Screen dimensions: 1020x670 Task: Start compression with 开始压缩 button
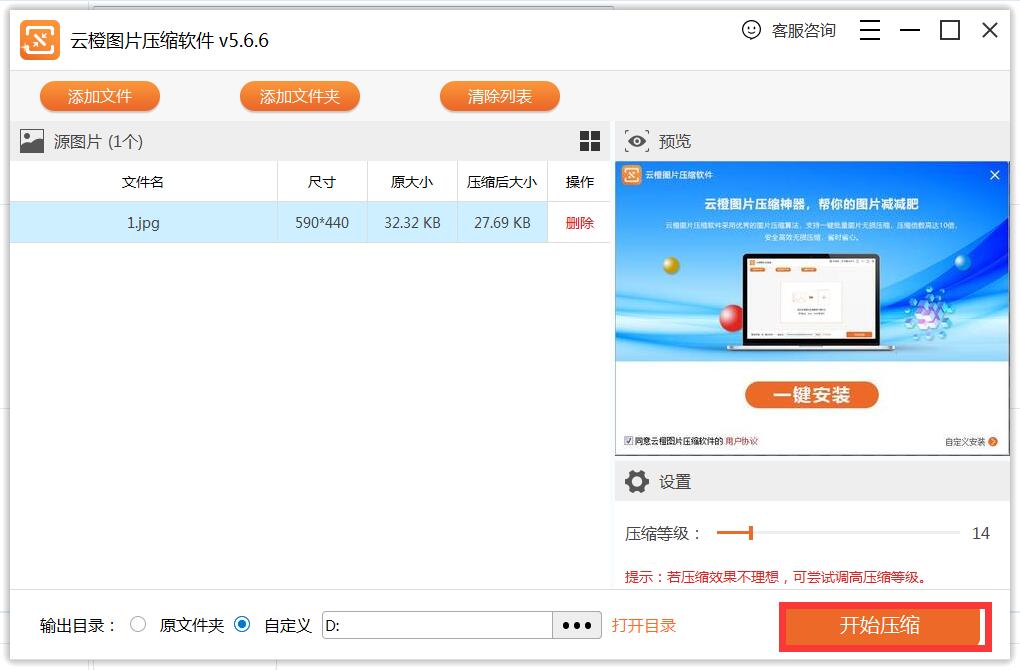[880, 626]
